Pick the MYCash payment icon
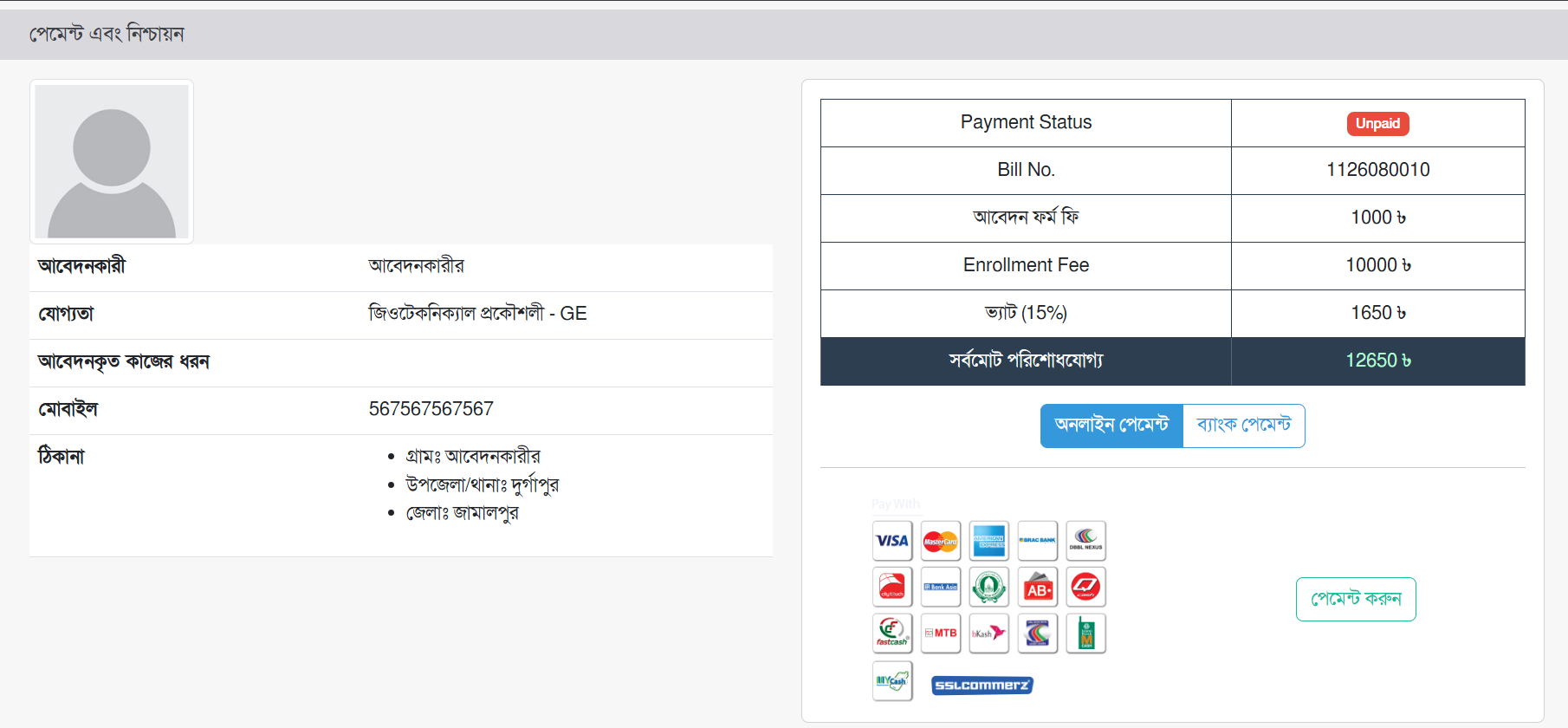 (x=892, y=681)
